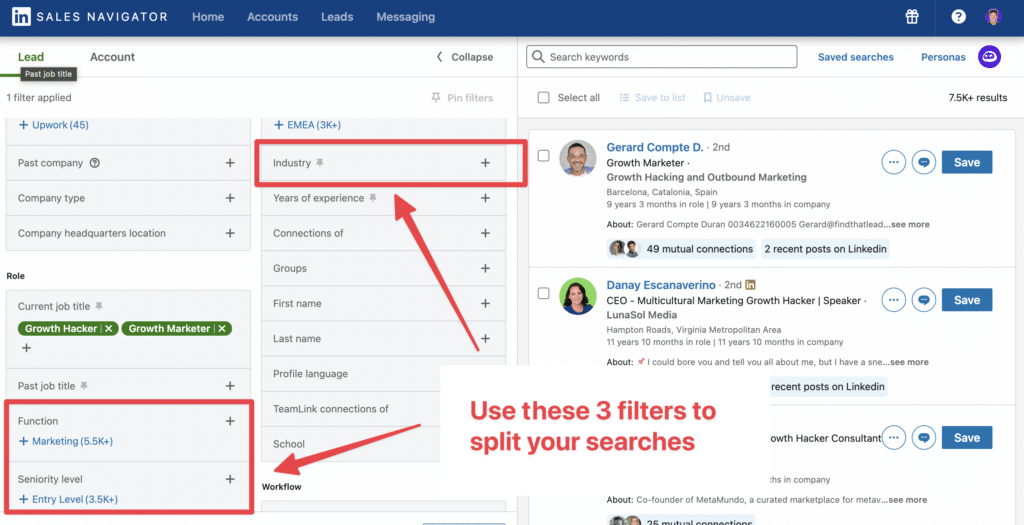Click the purple Personas robot icon
The width and height of the screenshot is (1024, 525).
(x=989, y=57)
